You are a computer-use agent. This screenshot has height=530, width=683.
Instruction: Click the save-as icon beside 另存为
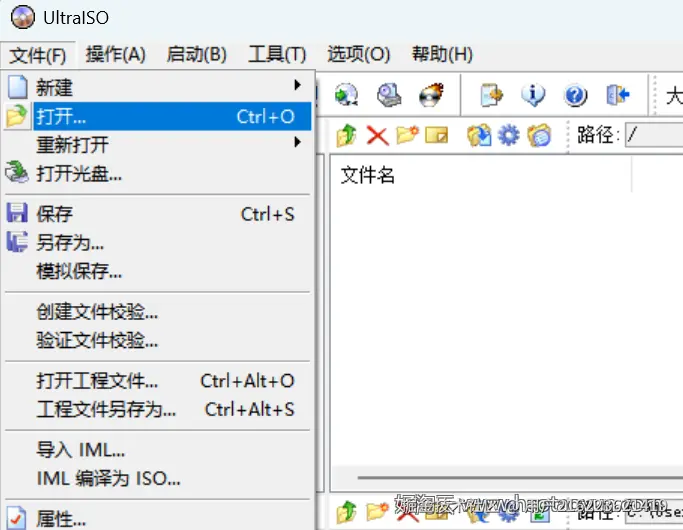(x=17, y=242)
